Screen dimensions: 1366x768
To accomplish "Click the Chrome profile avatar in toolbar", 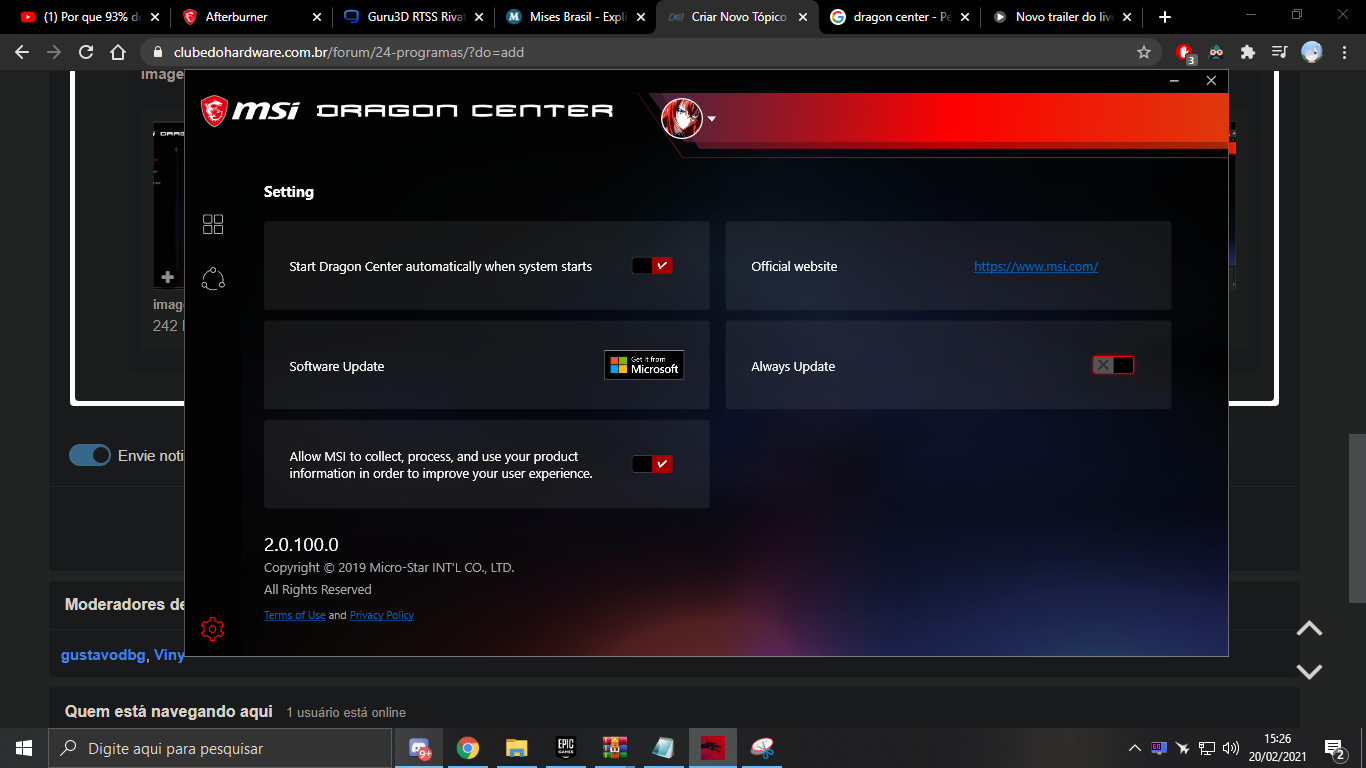I will coord(1311,52).
